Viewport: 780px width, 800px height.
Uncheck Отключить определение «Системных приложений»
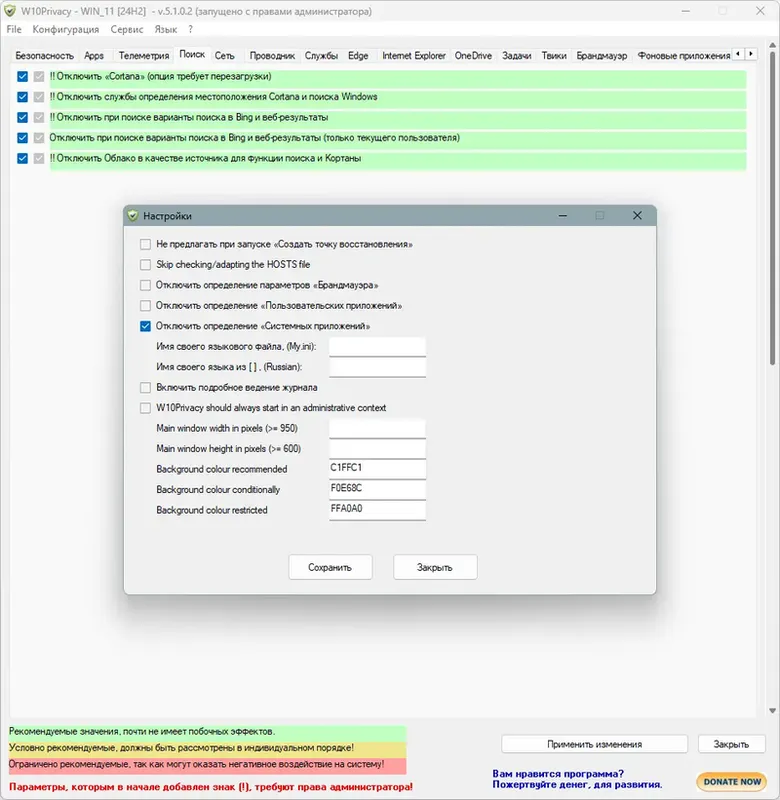tap(145, 326)
